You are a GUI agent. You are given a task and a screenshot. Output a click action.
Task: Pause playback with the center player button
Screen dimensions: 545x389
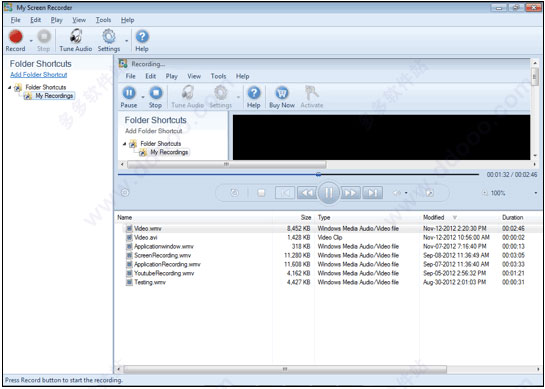328,193
